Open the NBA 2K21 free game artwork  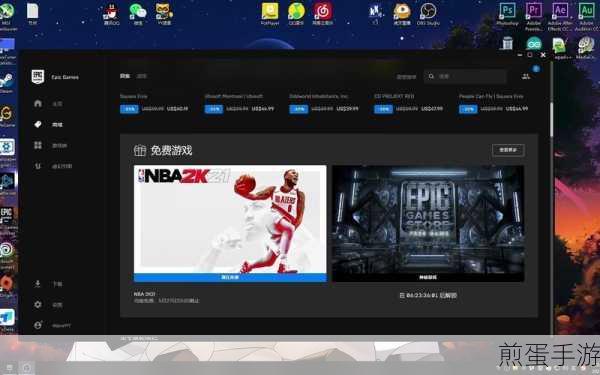(230, 219)
